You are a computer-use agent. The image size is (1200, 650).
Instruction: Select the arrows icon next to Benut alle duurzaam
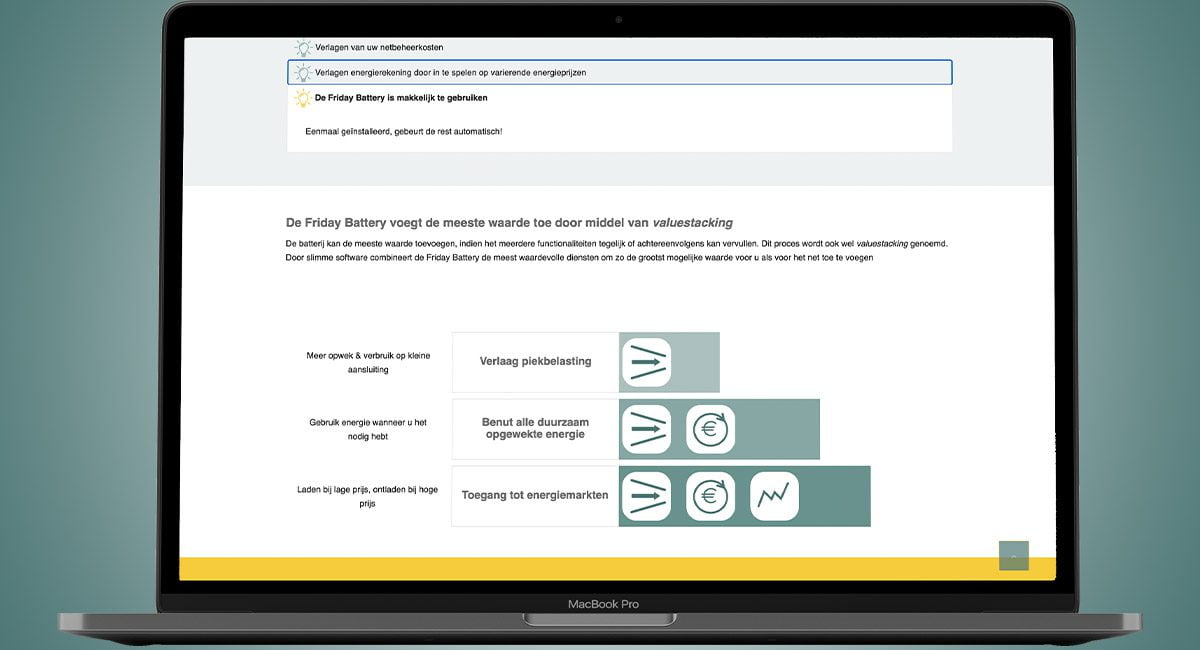(646, 429)
